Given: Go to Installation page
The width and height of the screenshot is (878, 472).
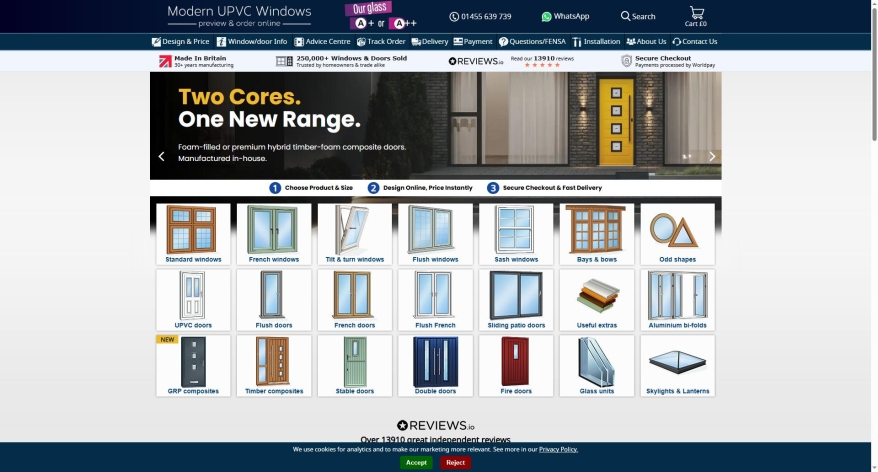Looking at the screenshot, I should click(x=596, y=41).
